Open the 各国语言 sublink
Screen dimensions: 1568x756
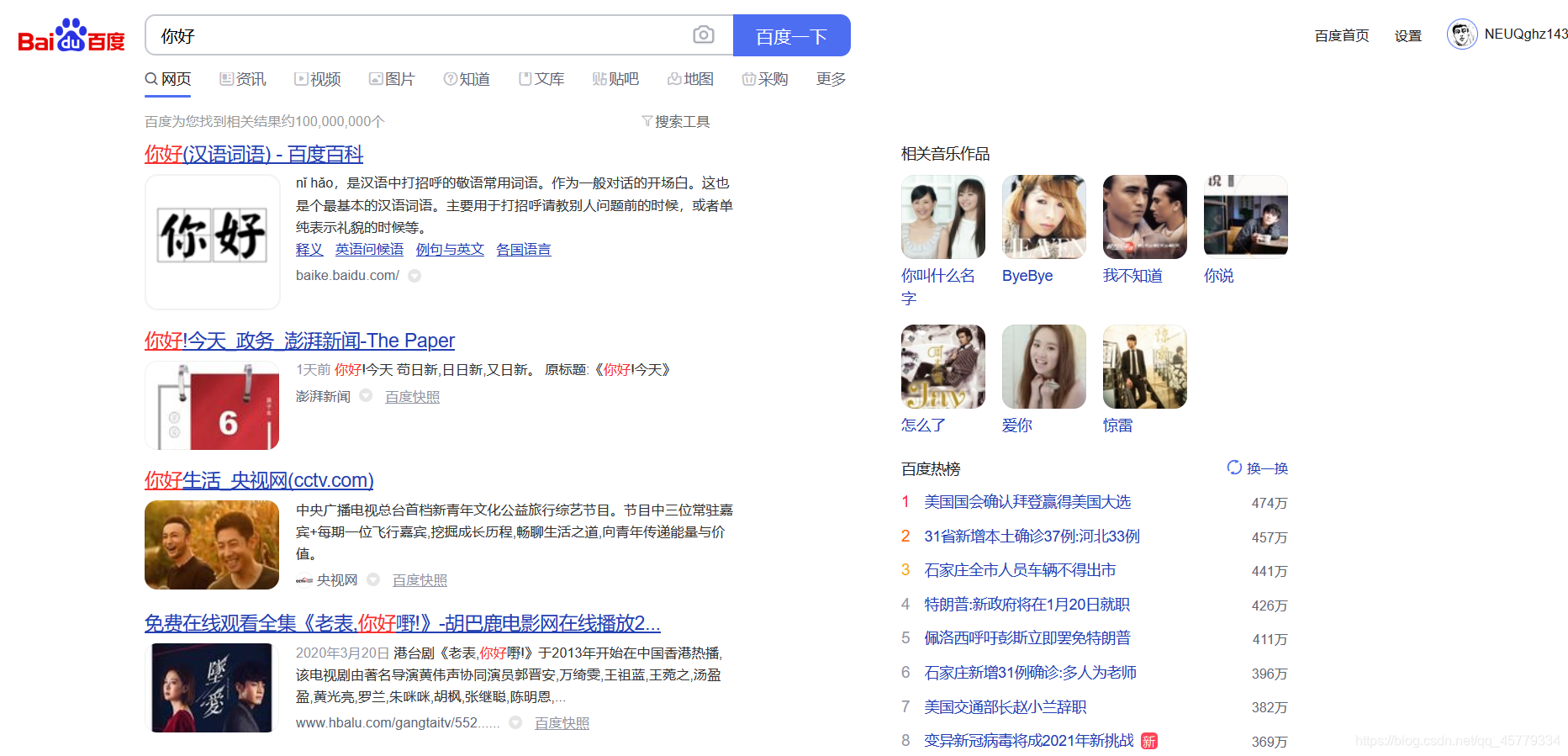524,250
